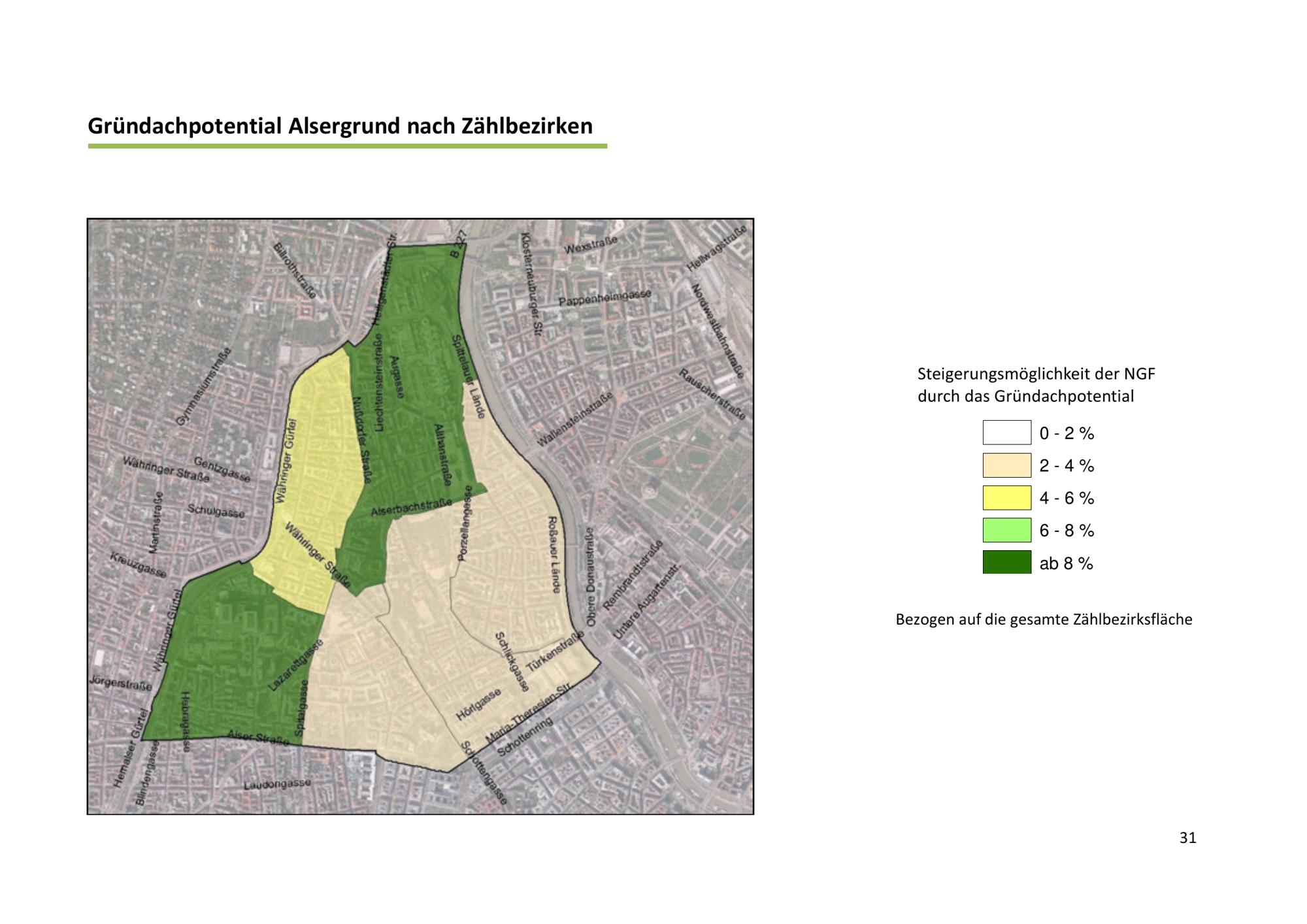Click the yellow 4 - 6 % legend swatch
This screenshot has height=924, width=1307.
click(1006, 498)
